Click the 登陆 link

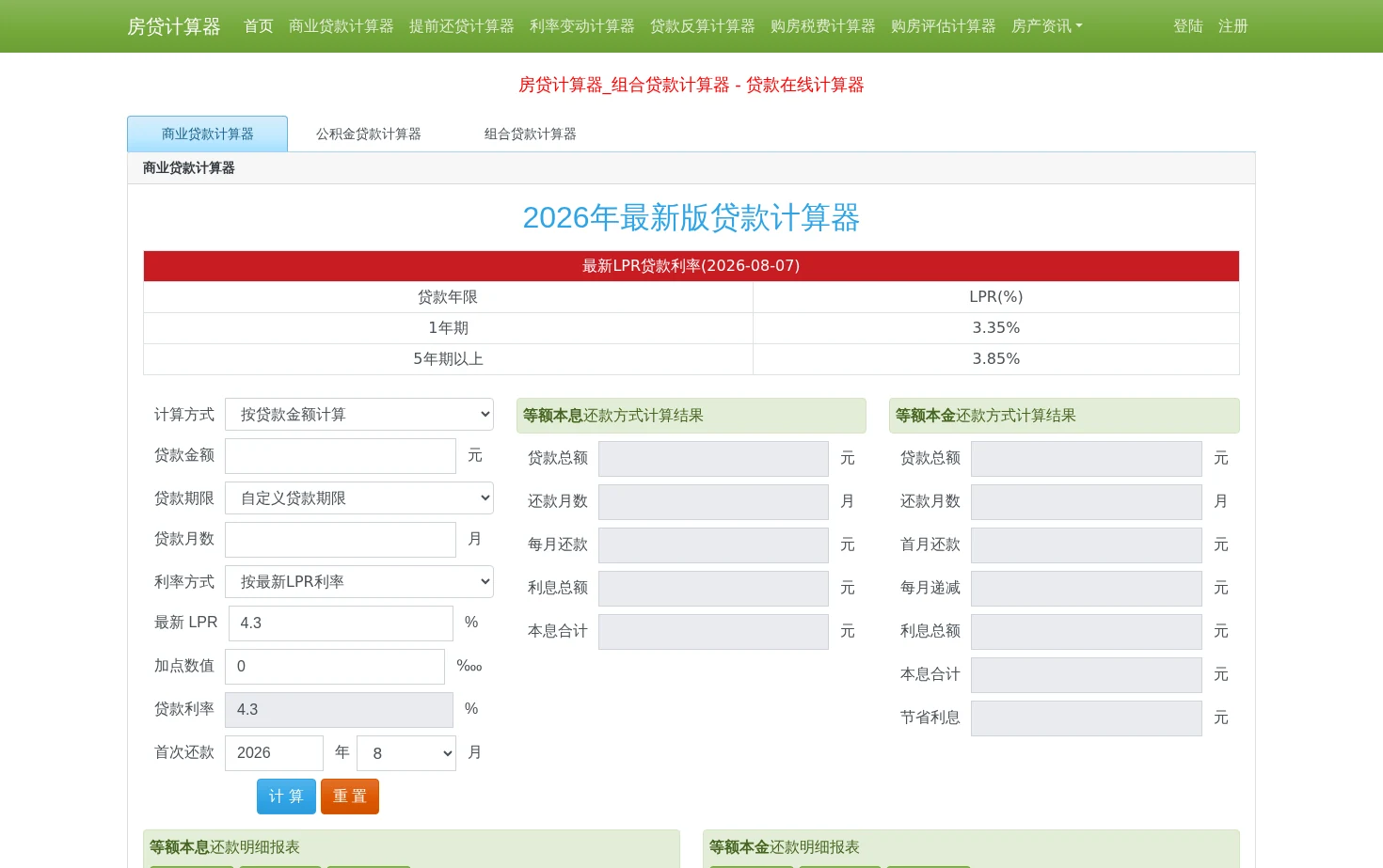(x=1188, y=26)
